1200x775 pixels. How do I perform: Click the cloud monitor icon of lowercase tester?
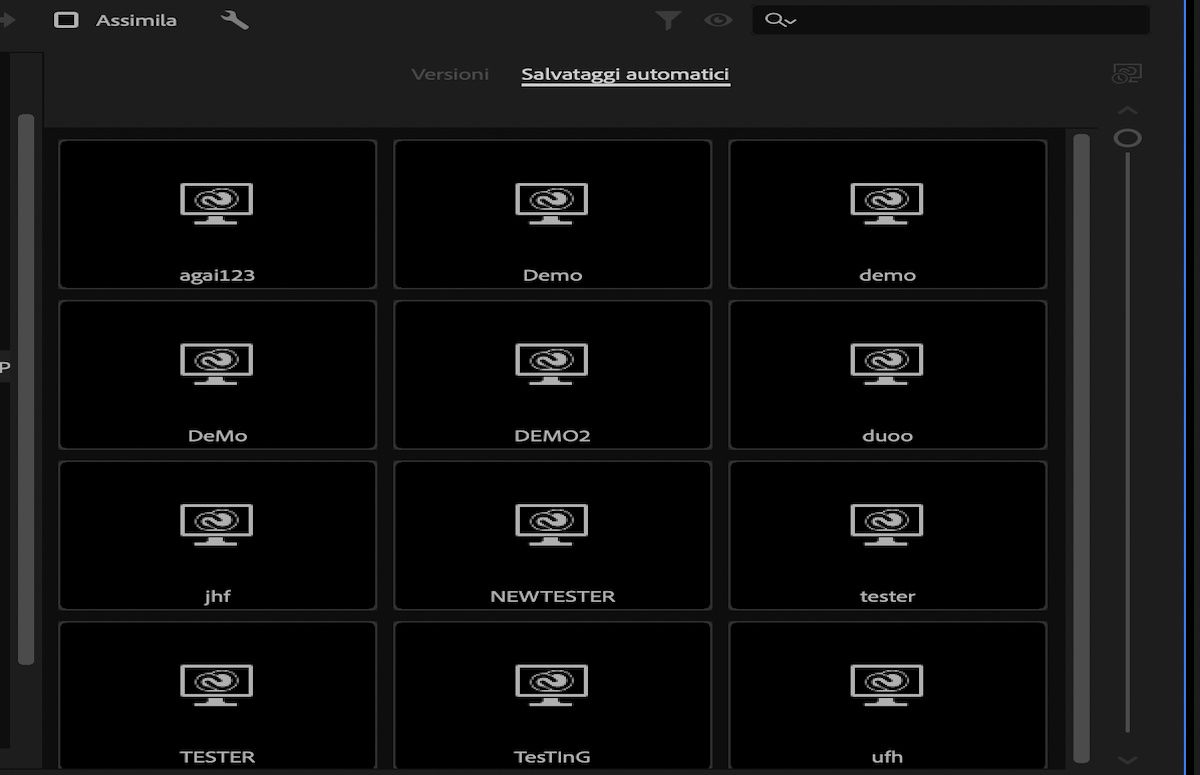(x=887, y=525)
